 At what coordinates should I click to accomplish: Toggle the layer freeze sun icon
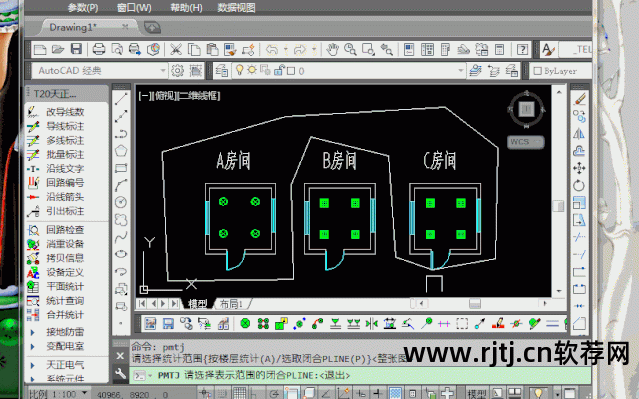click(x=252, y=70)
